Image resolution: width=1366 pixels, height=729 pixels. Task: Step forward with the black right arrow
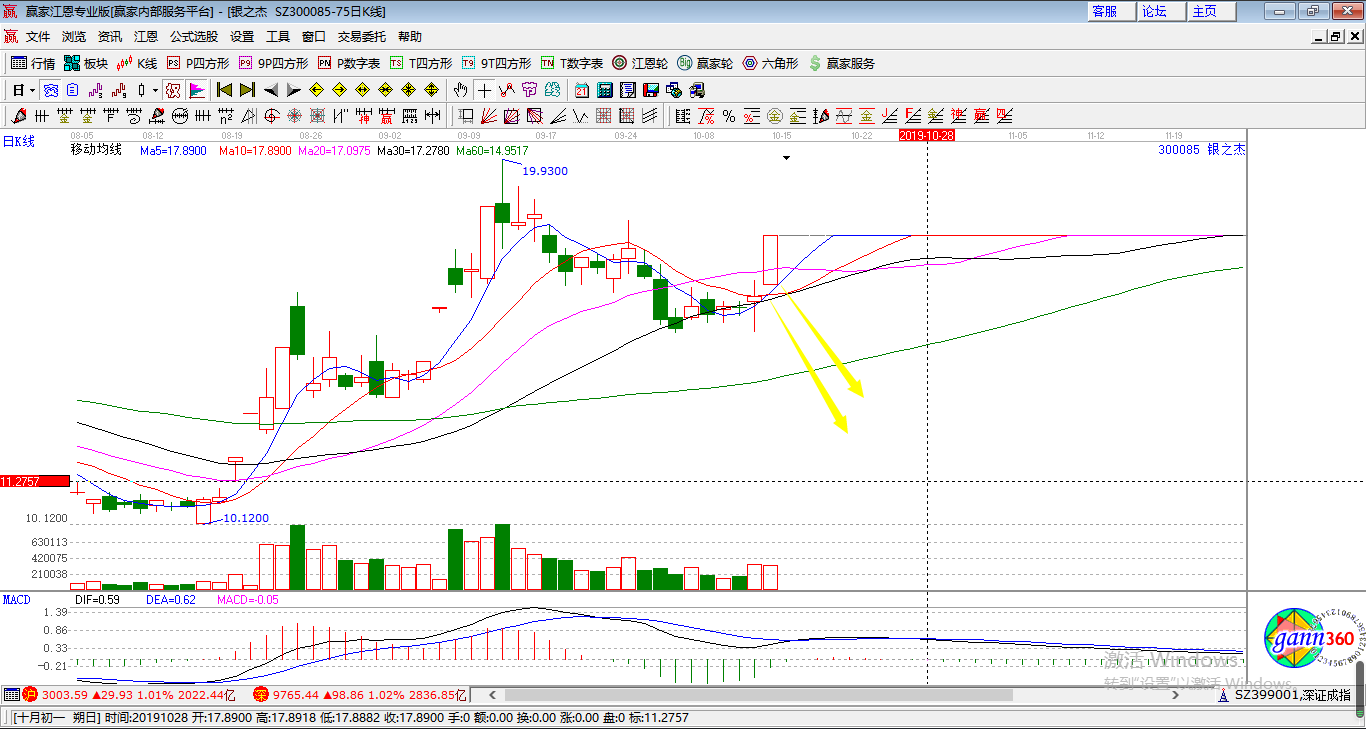coord(293,90)
